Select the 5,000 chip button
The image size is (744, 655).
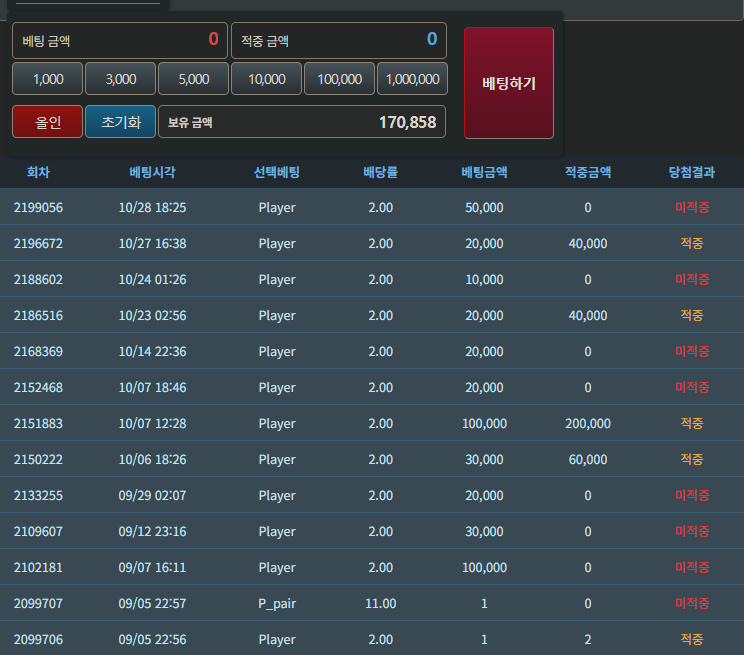pyautogui.click(x=194, y=79)
